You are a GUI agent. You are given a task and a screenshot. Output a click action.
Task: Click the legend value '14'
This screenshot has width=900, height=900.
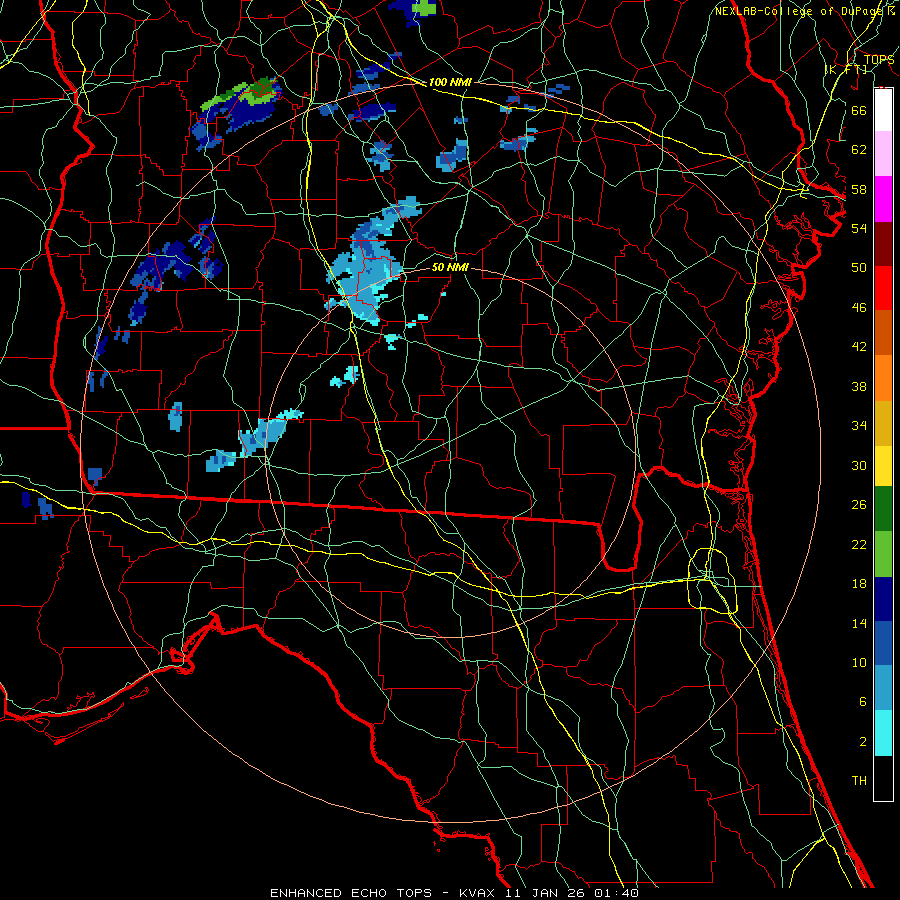(859, 623)
